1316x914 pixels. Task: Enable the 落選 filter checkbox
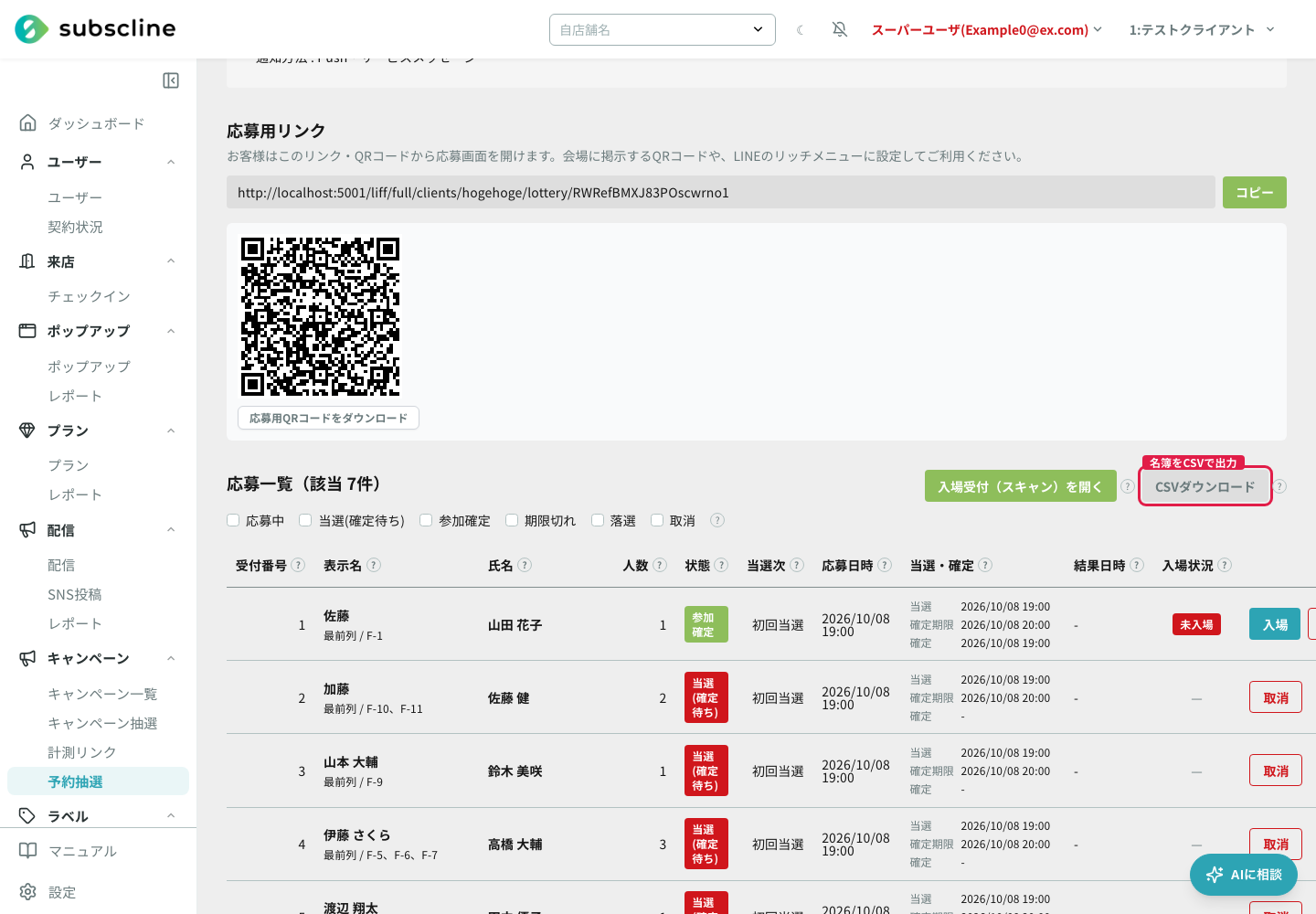point(598,520)
